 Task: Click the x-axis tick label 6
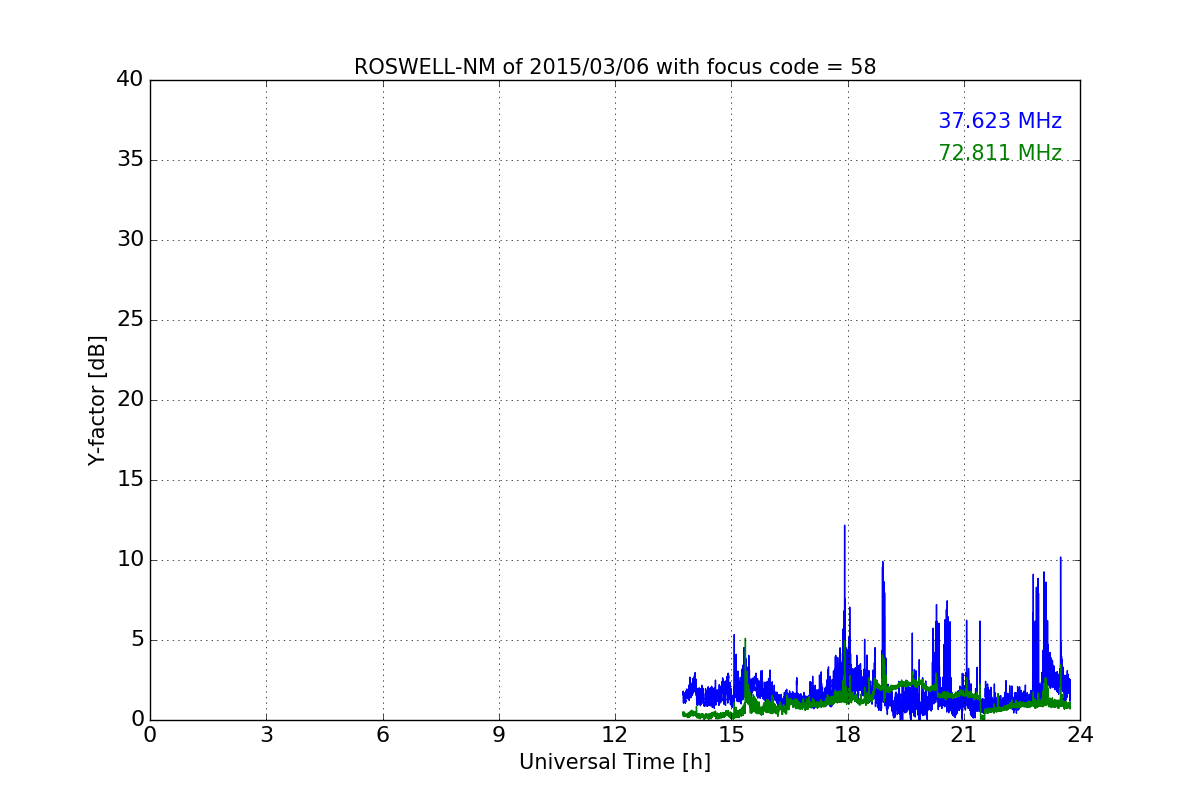(x=382, y=735)
